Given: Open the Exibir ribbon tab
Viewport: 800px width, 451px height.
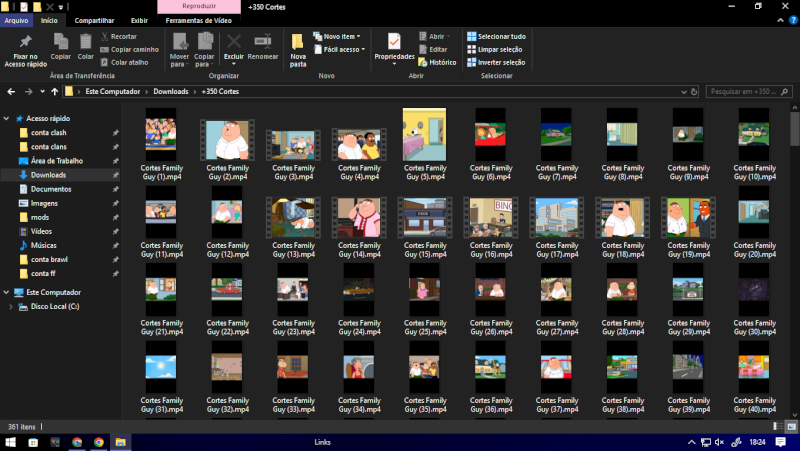Looking at the screenshot, I should click(139, 20).
